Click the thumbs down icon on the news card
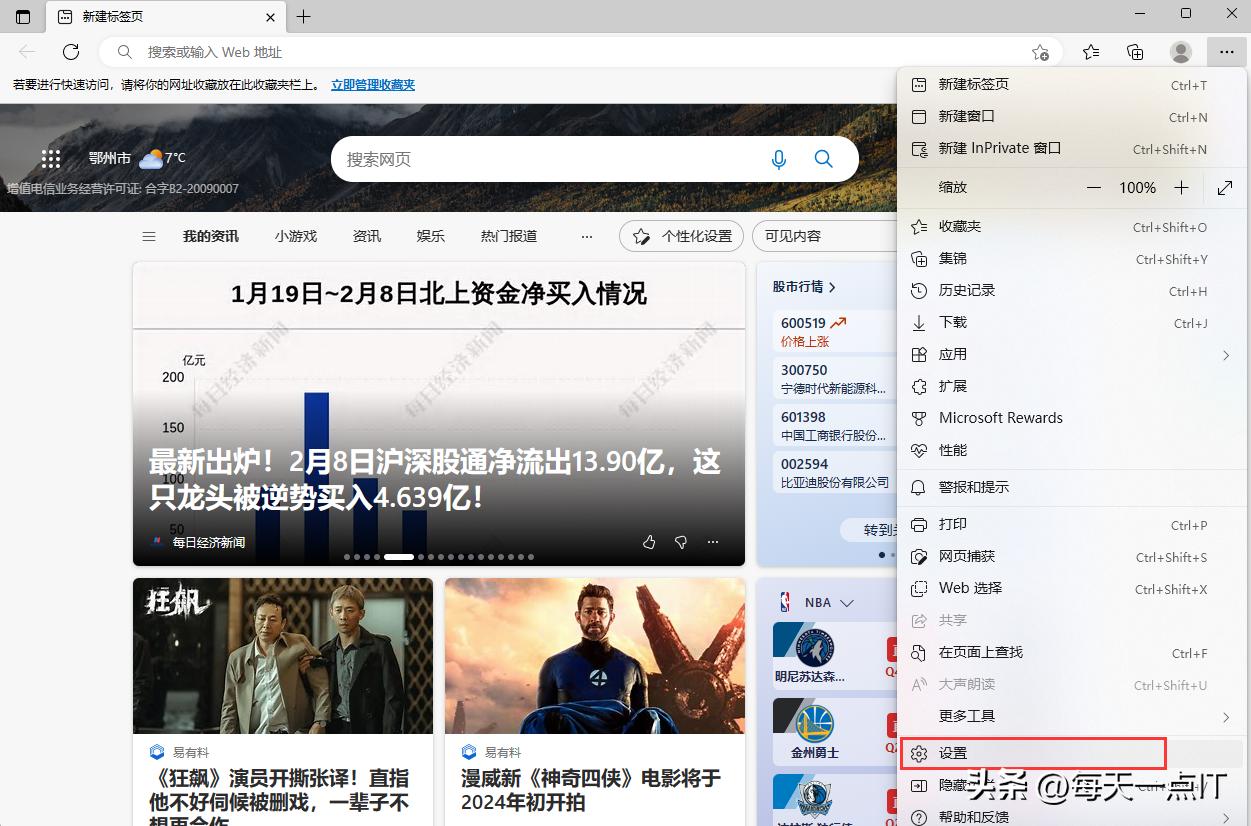Image resolution: width=1251 pixels, height=826 pixels. (680, 541)
